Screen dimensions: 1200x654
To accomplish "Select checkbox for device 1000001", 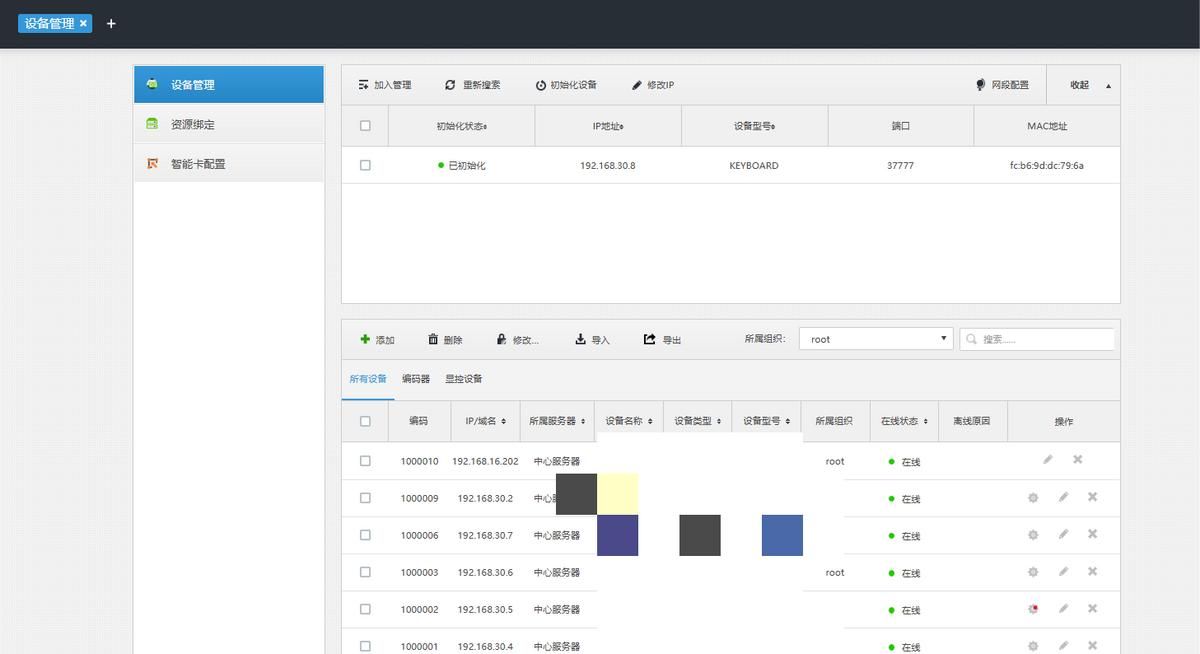I will pos(365,646).
